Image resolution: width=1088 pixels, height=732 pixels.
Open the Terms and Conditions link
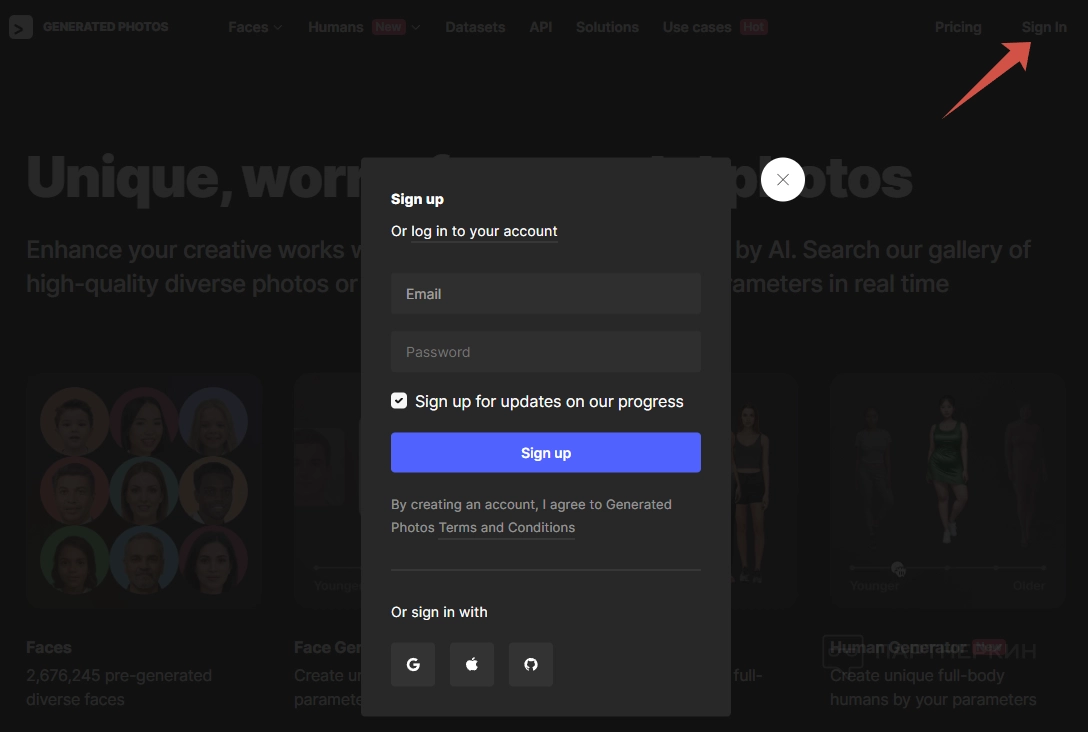tap(507, 527)
